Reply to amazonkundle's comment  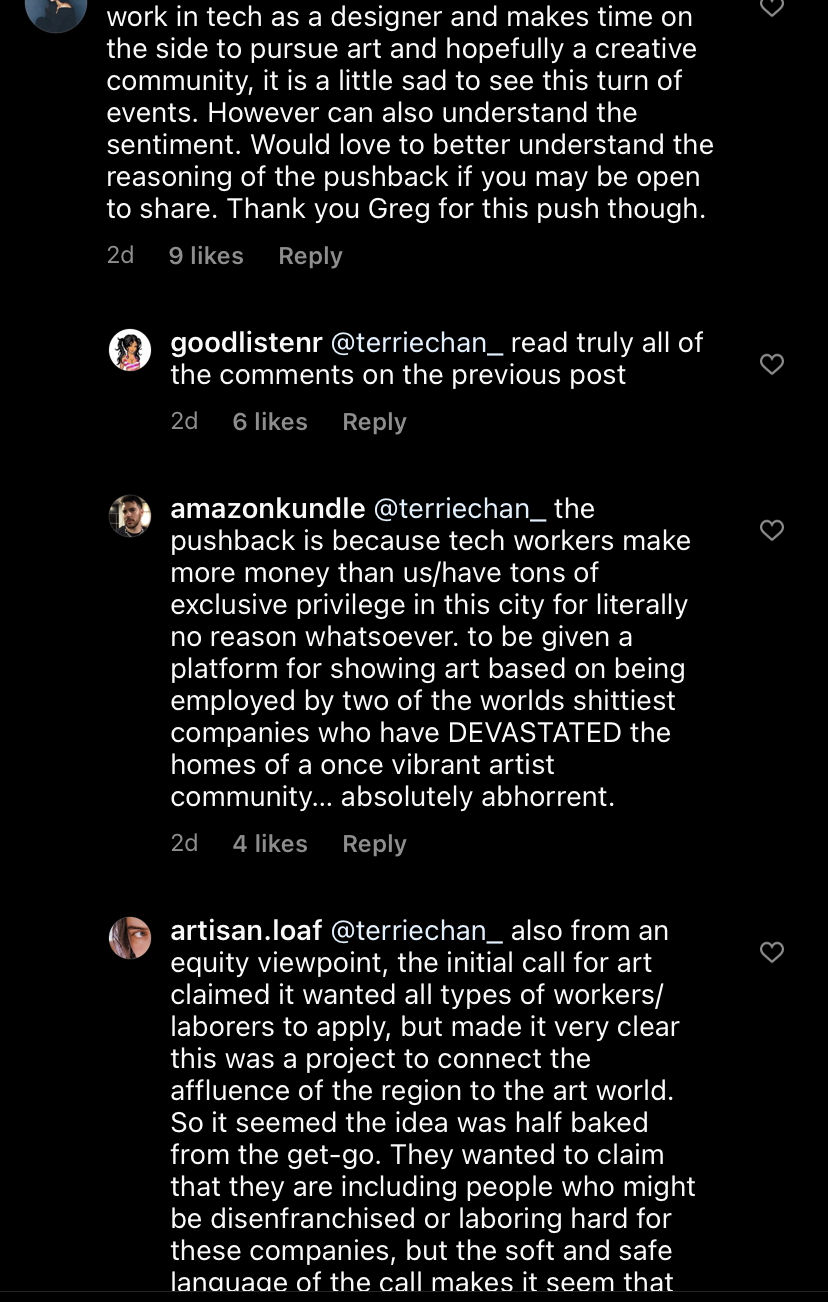click(374, 844)
